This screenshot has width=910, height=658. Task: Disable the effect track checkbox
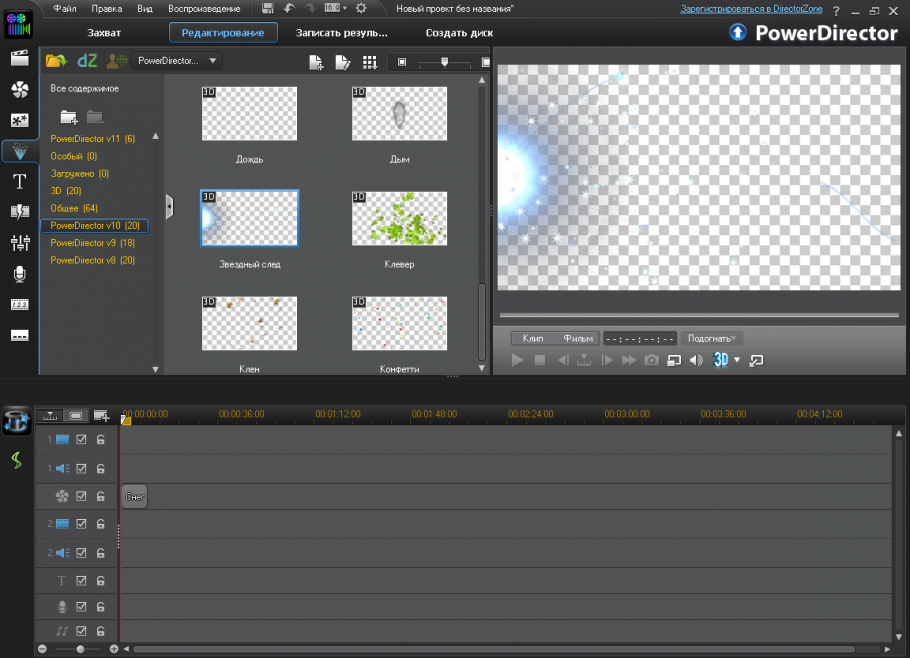coord(82,496)
